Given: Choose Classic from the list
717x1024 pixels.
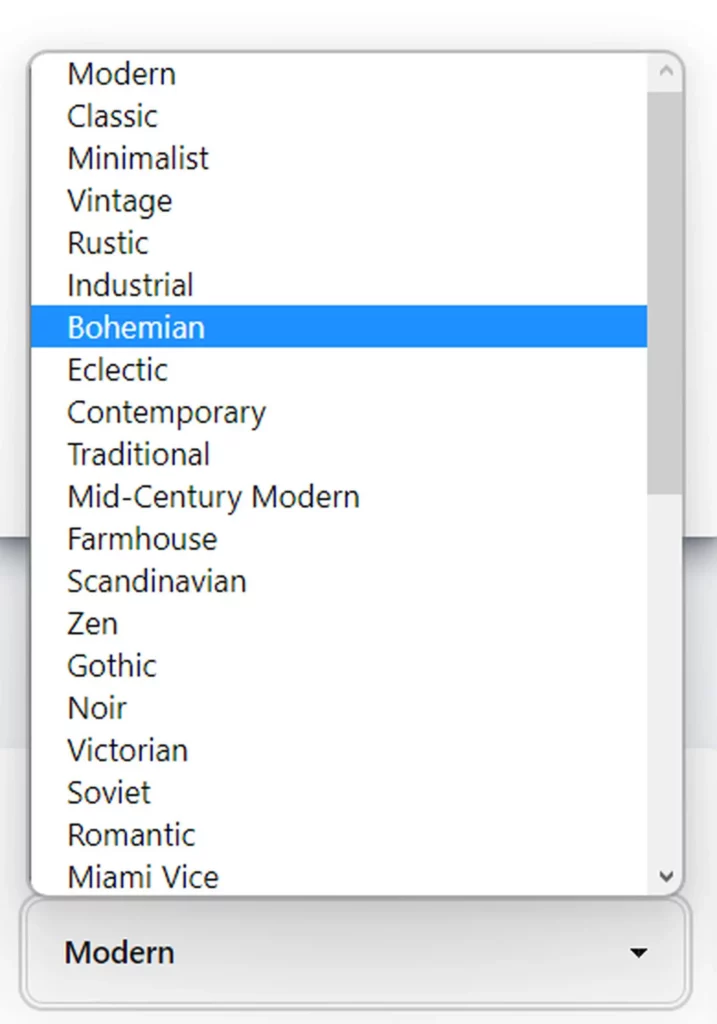Looking at the screenshot, I should 112,116.
